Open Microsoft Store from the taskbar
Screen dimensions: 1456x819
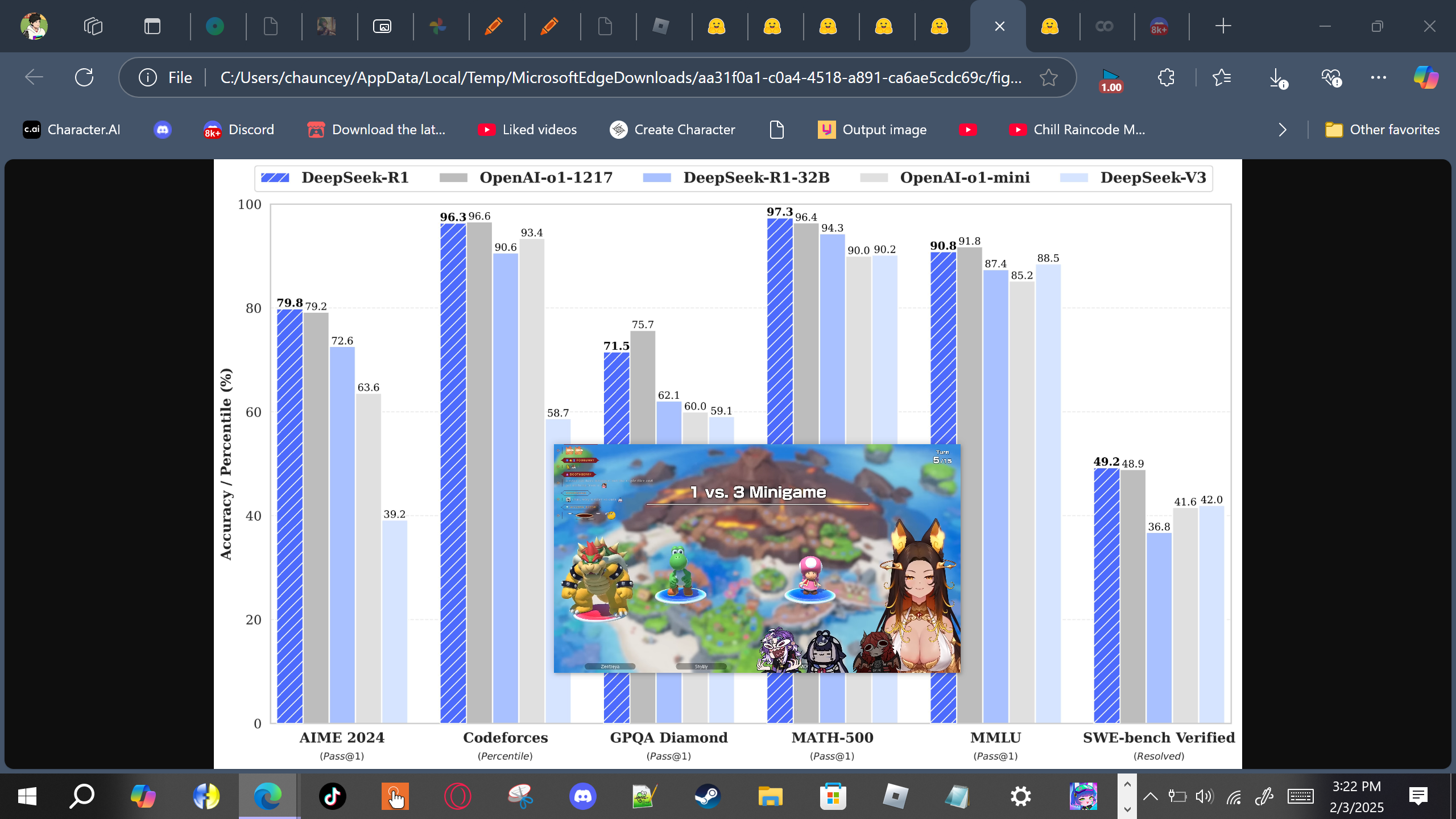833,796
